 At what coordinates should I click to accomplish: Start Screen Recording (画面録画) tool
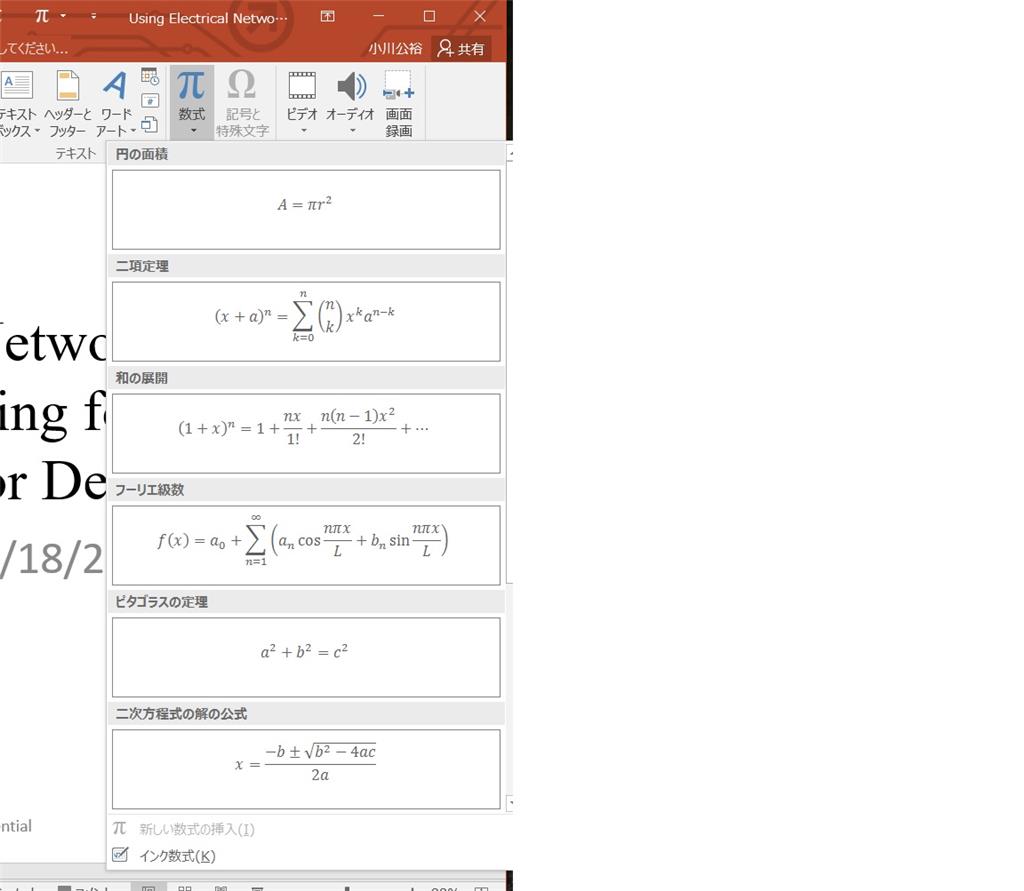[x=398, y=105]
